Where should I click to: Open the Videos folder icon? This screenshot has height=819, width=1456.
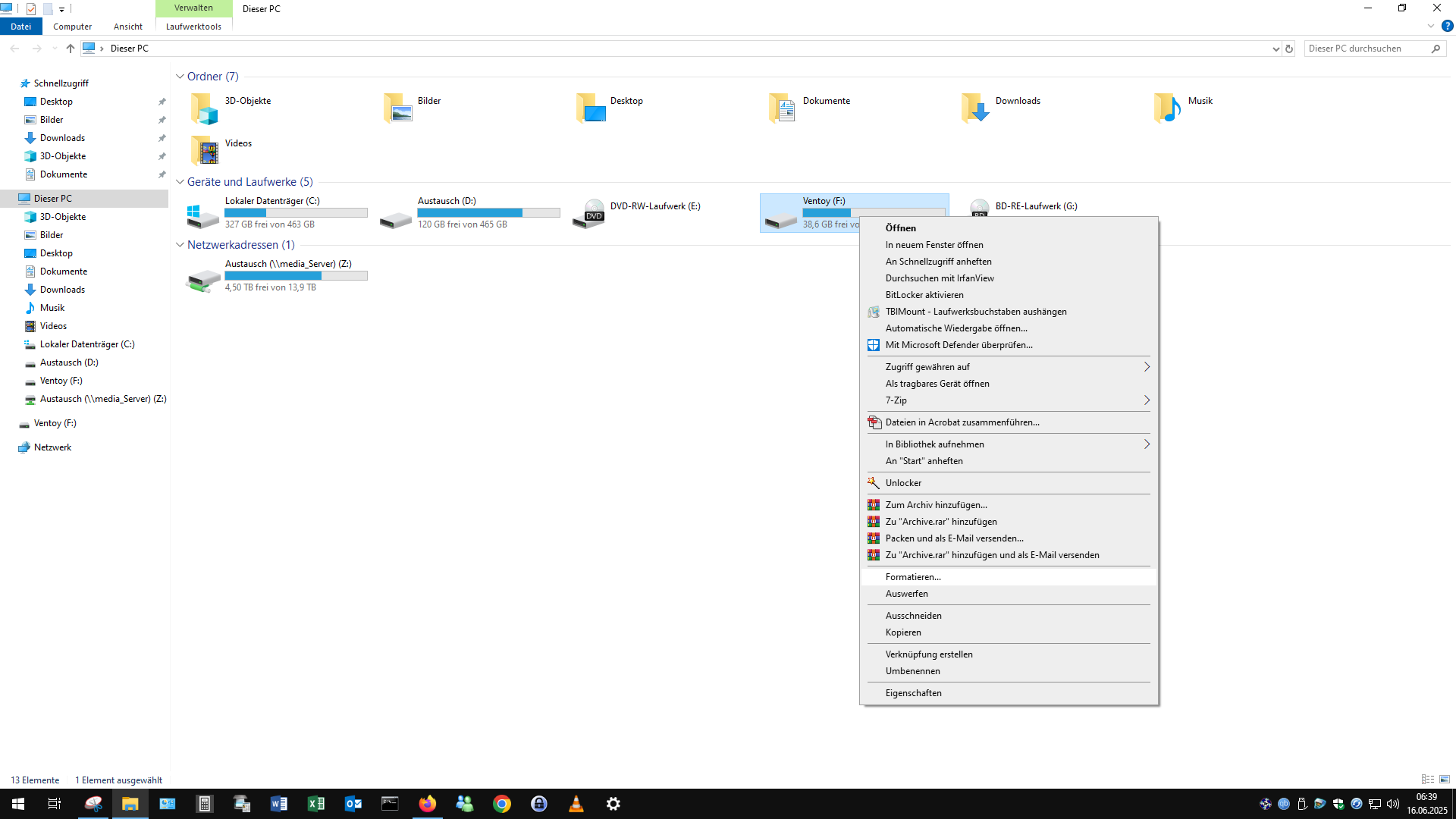click(x=204, y=151)
